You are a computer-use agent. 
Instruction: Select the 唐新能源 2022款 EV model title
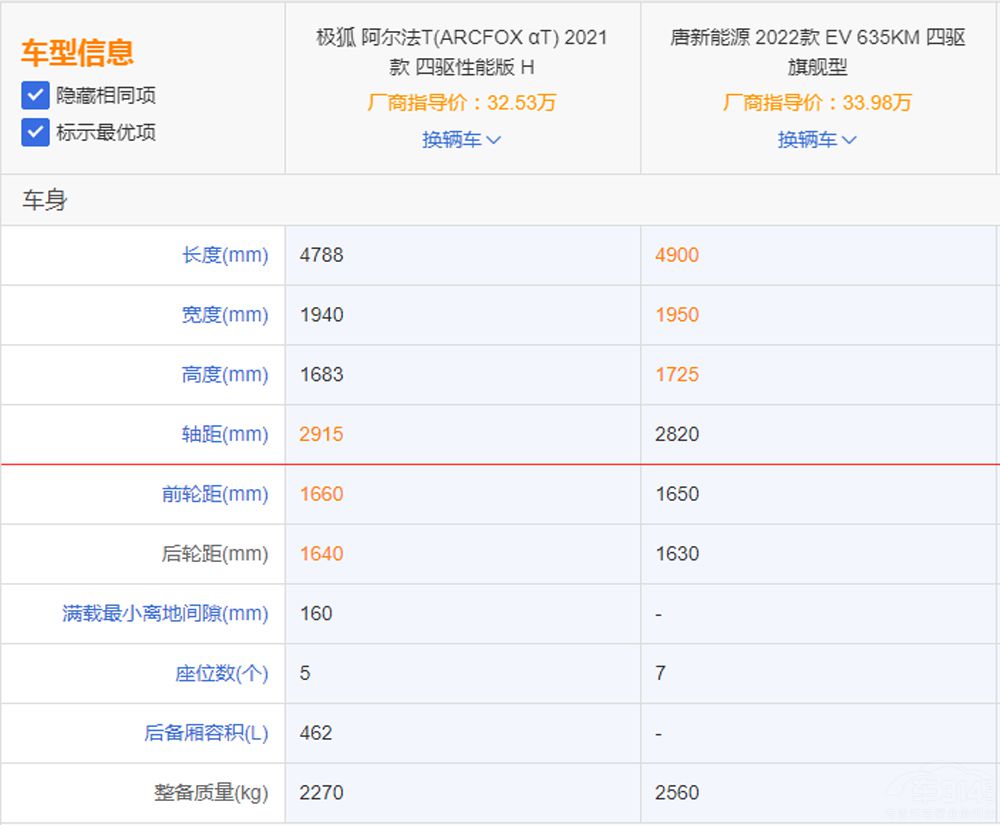click(x=817, y=52)
